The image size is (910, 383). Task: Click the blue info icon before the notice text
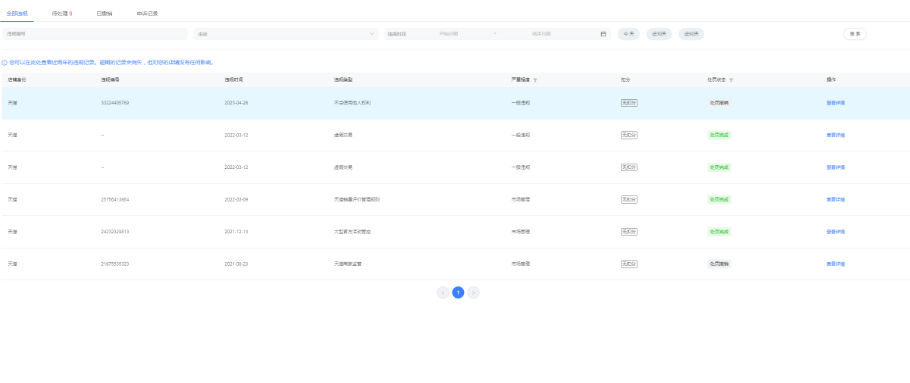pyautogui.click(x=4, y=62)
